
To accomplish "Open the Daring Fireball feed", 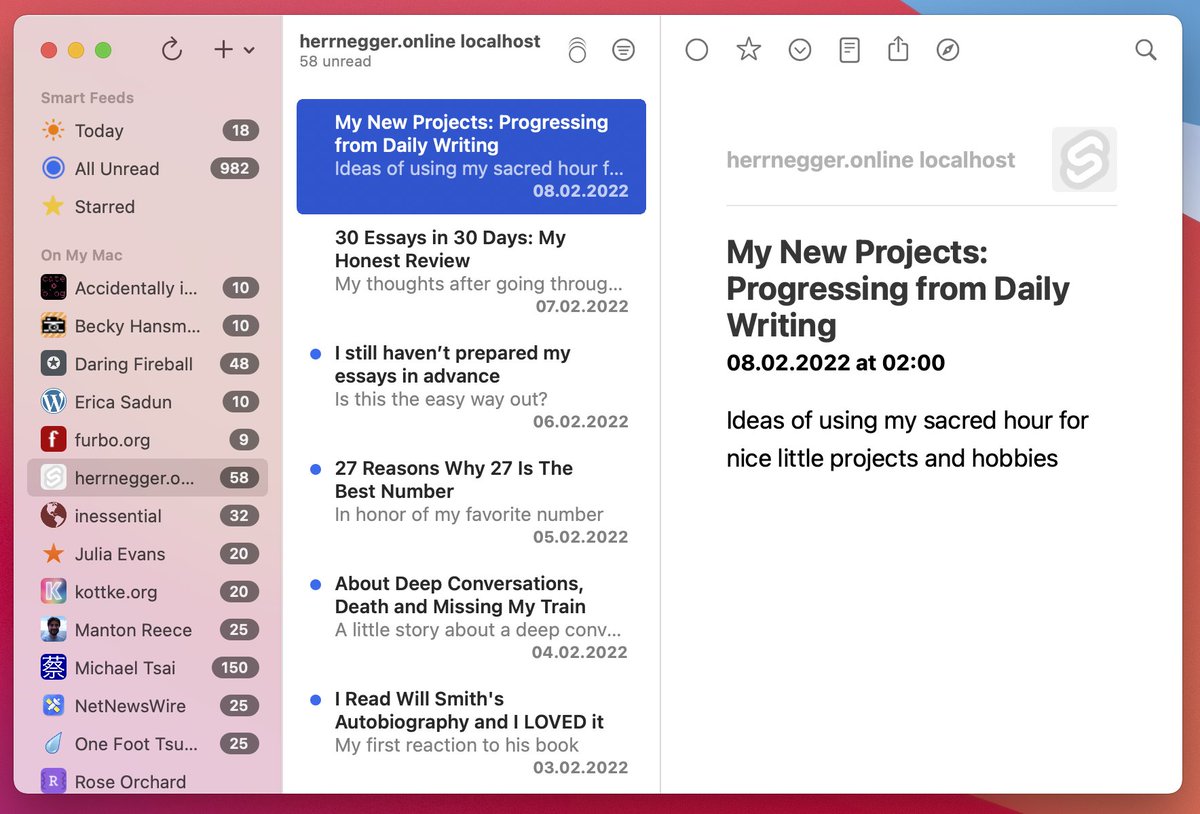I will tap(148, 364).
